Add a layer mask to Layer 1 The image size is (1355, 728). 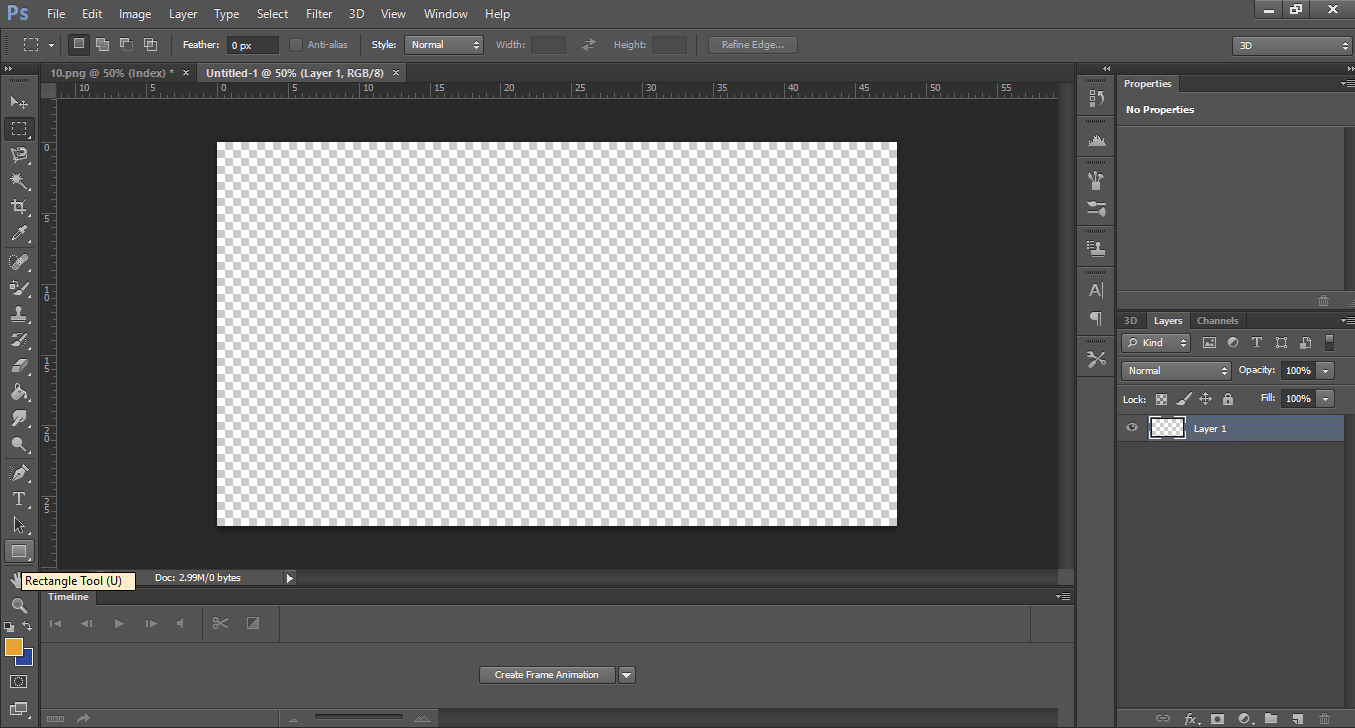pyautogui.click(x=1217, y=718)
